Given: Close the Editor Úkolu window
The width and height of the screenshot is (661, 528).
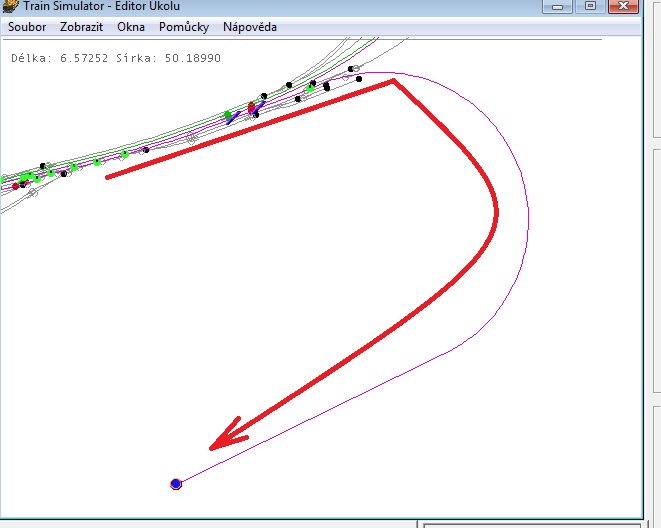Looking at the screenshot, I should pos(623,6).
